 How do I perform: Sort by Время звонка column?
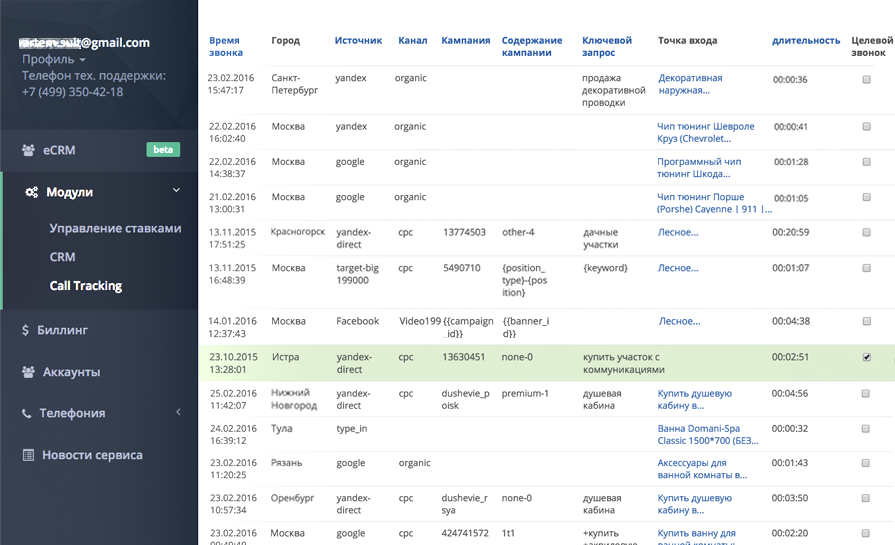[225, 46]
